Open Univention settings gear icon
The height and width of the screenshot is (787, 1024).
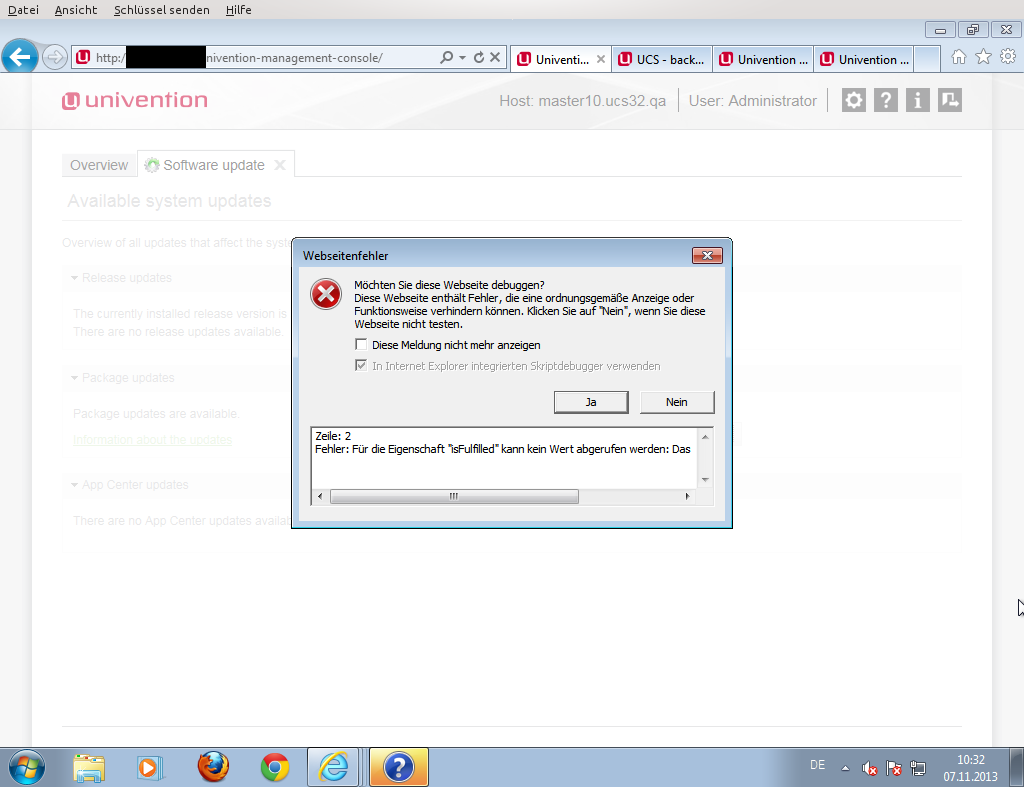[x=853, y=100]
